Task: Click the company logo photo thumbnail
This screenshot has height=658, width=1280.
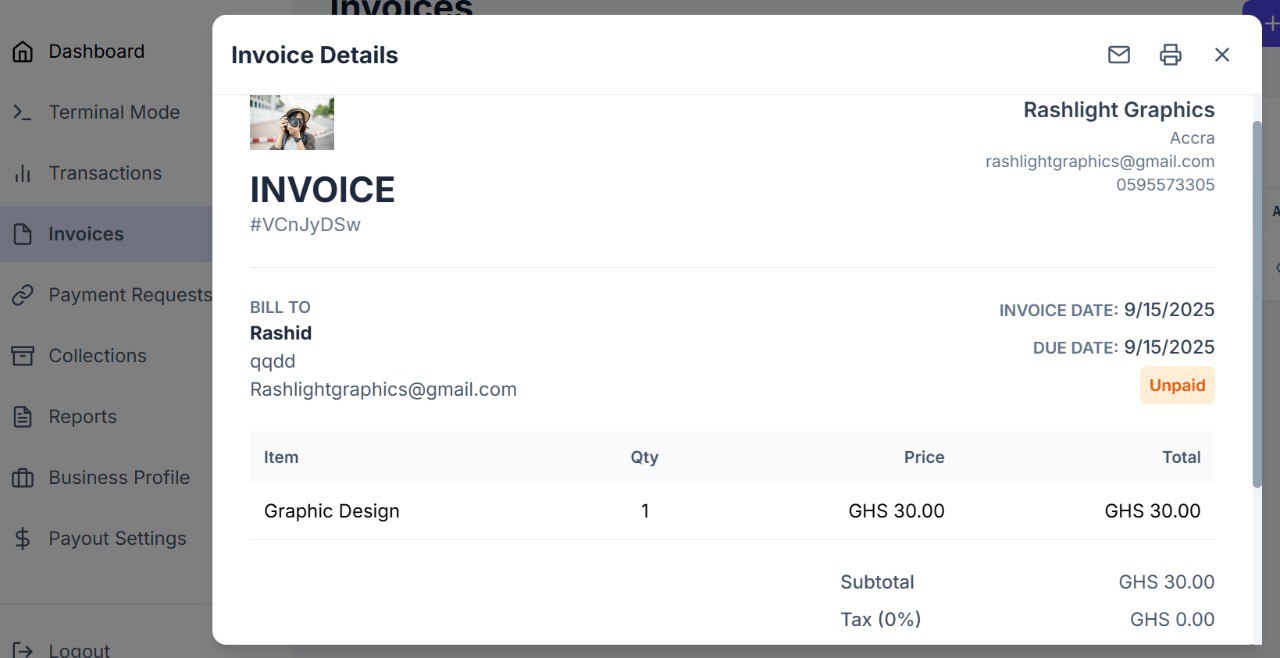Action: [292, 123]
